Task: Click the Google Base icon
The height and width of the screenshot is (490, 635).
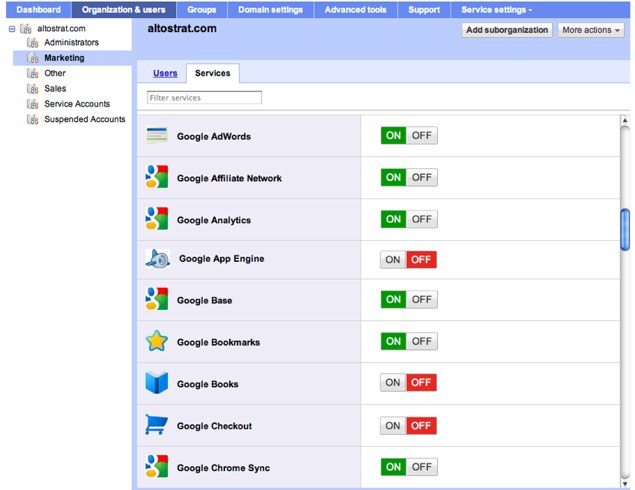Action: pos(157,299)
